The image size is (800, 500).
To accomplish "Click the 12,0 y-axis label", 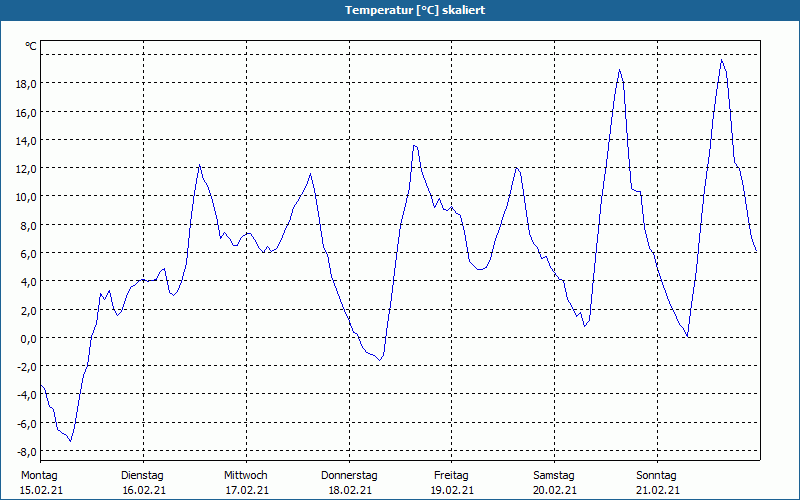I will (26, 169).
